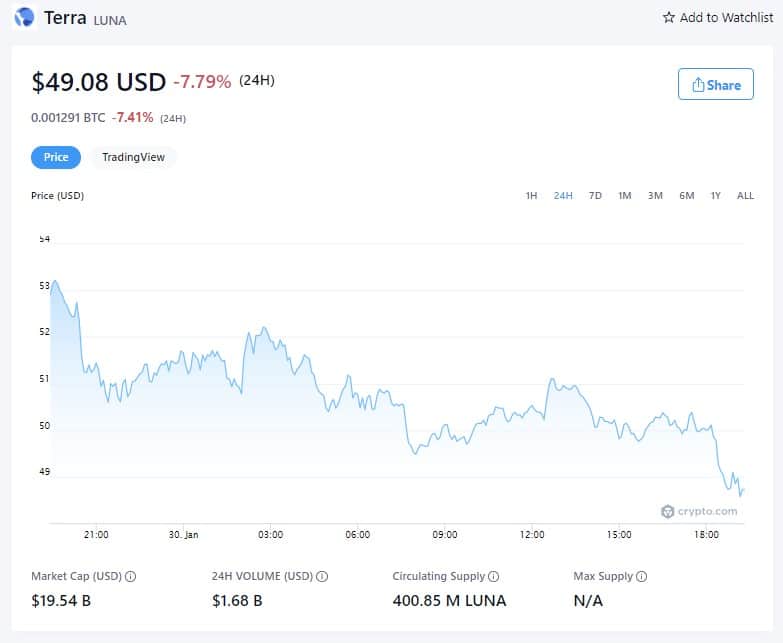View the 1Y price chart
This screenshot has width=783, height=643.
pyautogui.click(x=716, y=195)
